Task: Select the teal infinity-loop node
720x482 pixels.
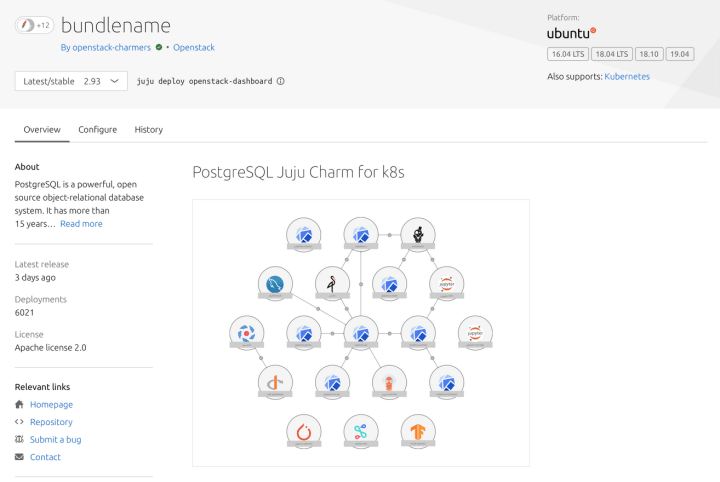Action: point(361,432)
